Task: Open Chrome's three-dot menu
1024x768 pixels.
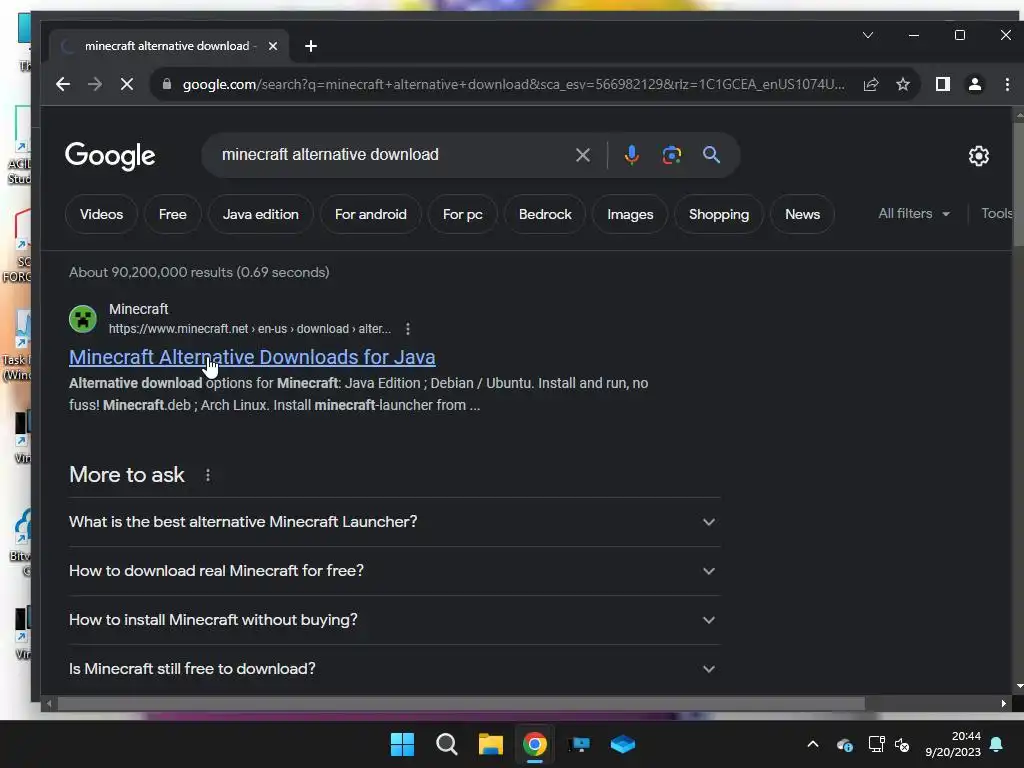Action: [x=1007, y=84]
